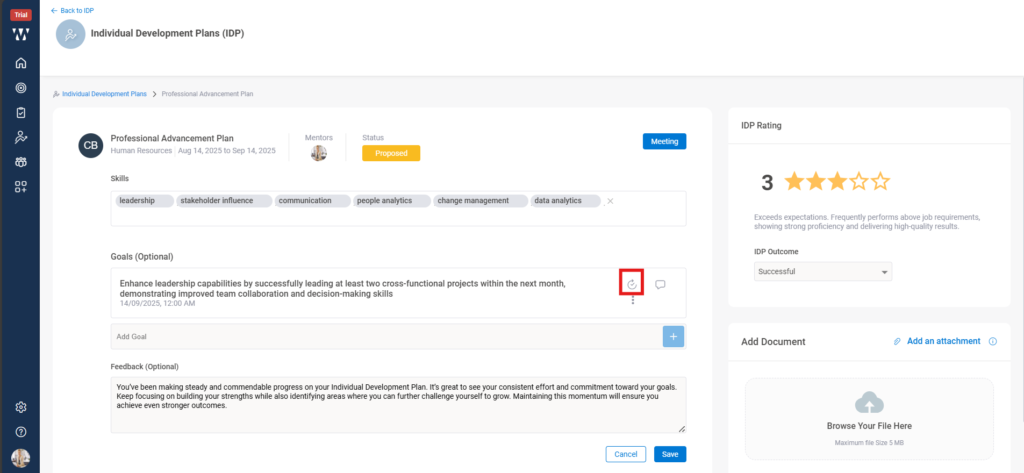The width and height of the screenshot is (1024, 473).
Task: Click Professional Advancement Plan breadcrumb text
Action: coord(208,94)
